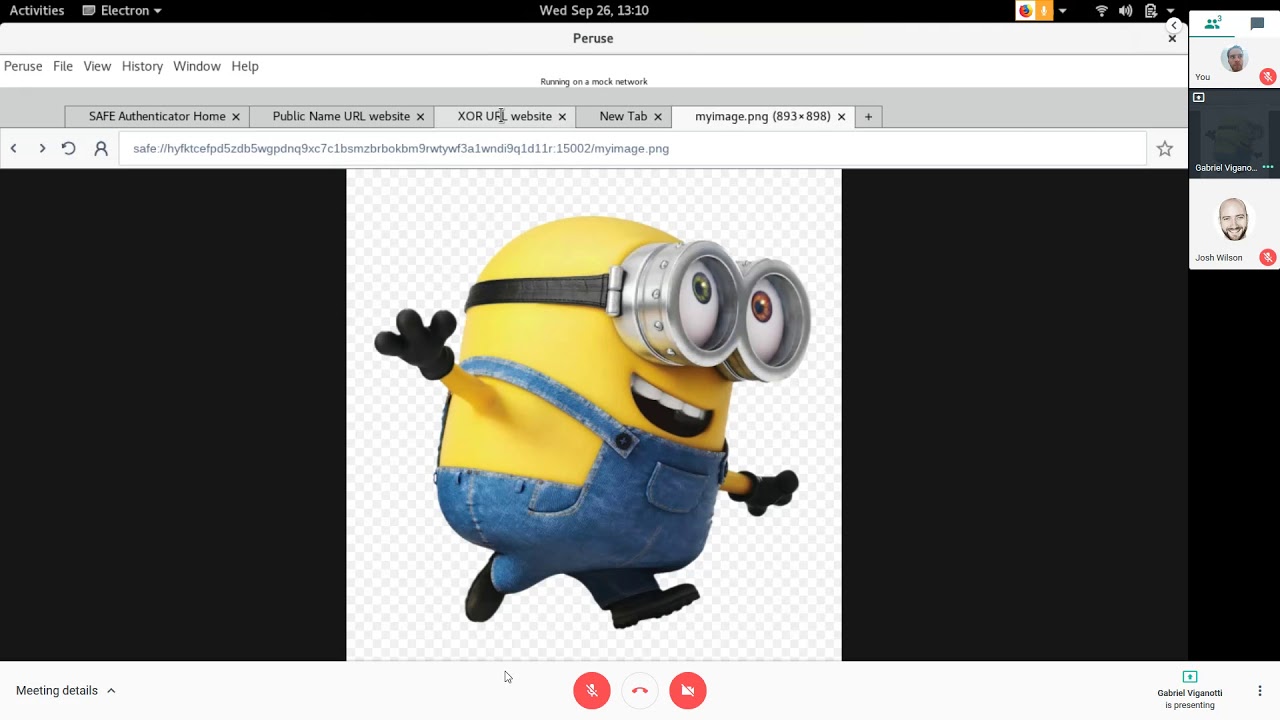
Task: Toggle the camera on or off
Action: click(x=688, y=690)
